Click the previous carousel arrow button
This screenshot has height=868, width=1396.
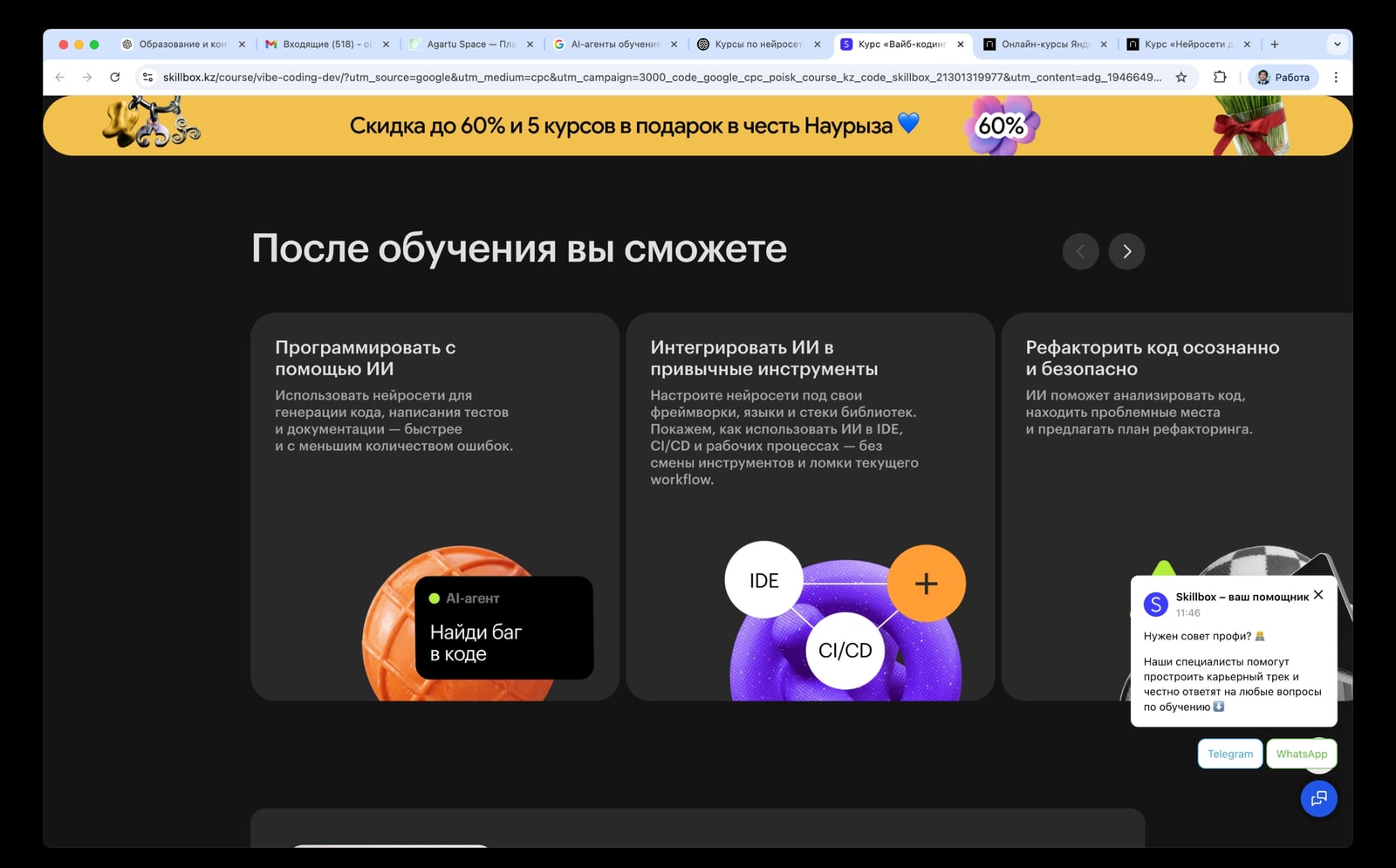(x=1080, y=251)
